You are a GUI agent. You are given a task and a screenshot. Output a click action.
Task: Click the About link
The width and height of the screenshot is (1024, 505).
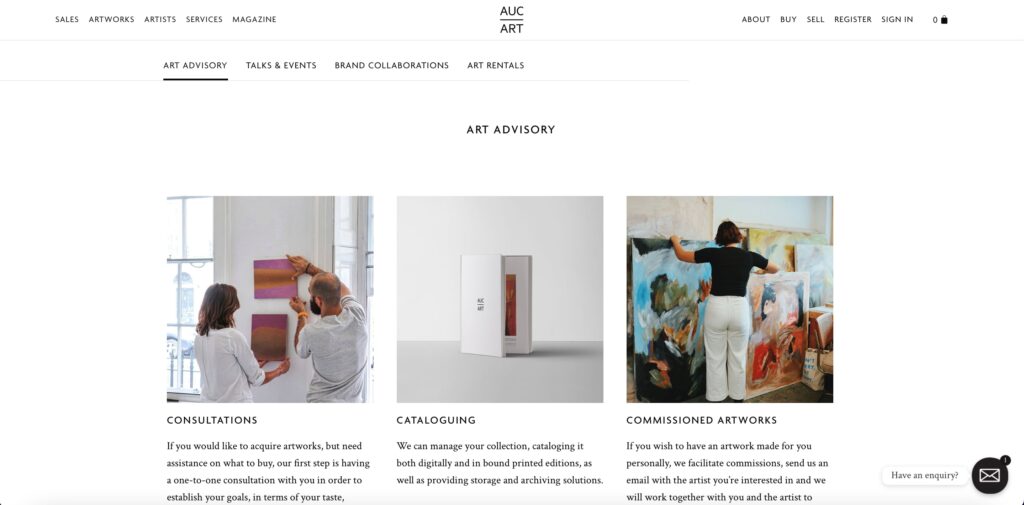756,20
